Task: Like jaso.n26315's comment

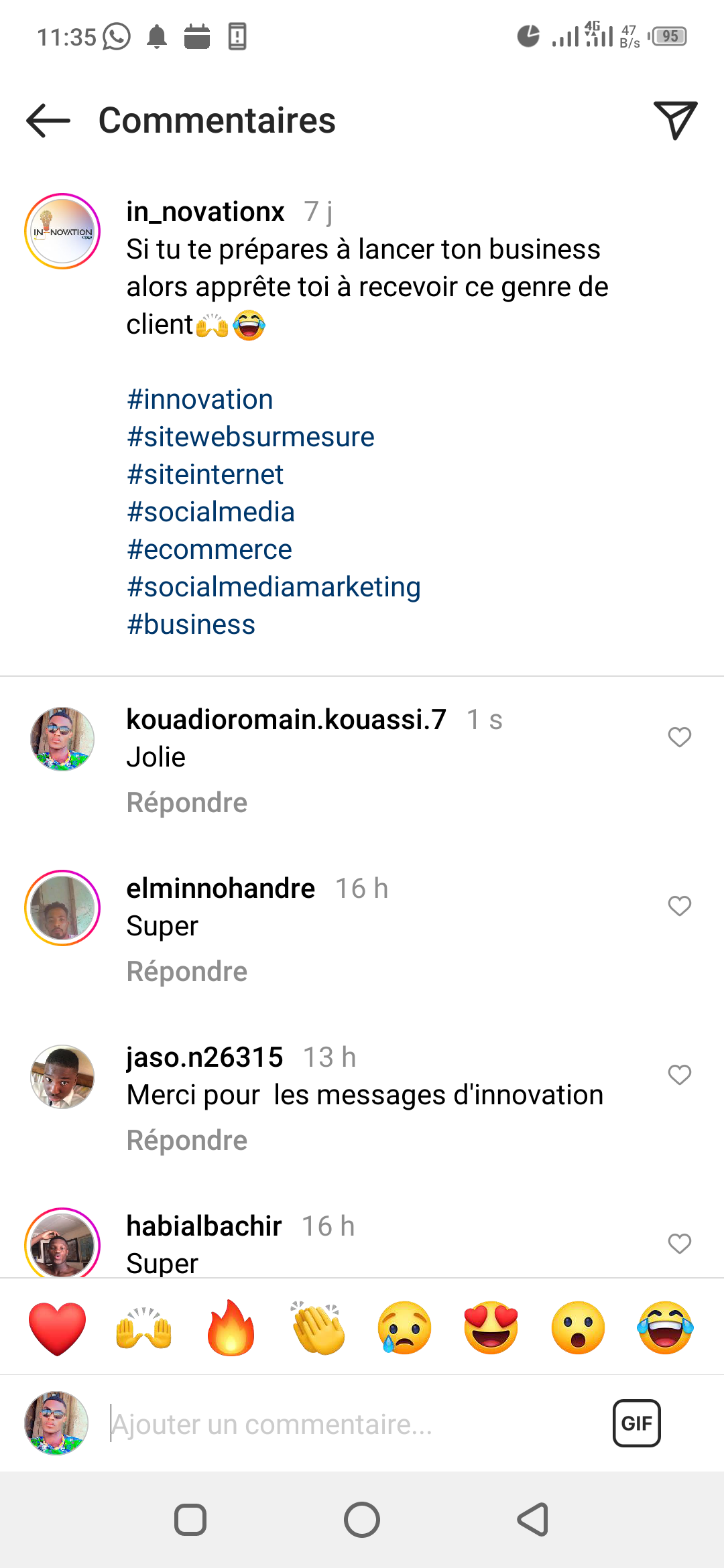Action: click(x=679, y=1075)
